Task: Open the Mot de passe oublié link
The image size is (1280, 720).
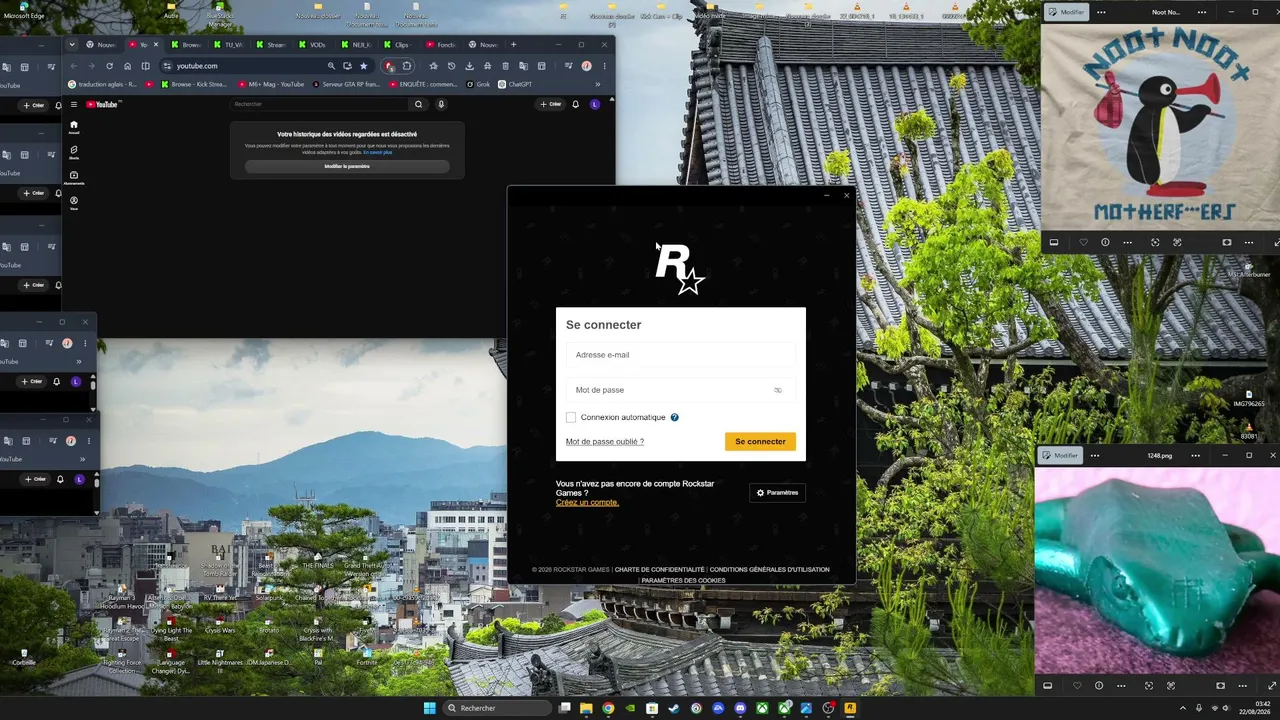Action: click(x=605, y=441)
